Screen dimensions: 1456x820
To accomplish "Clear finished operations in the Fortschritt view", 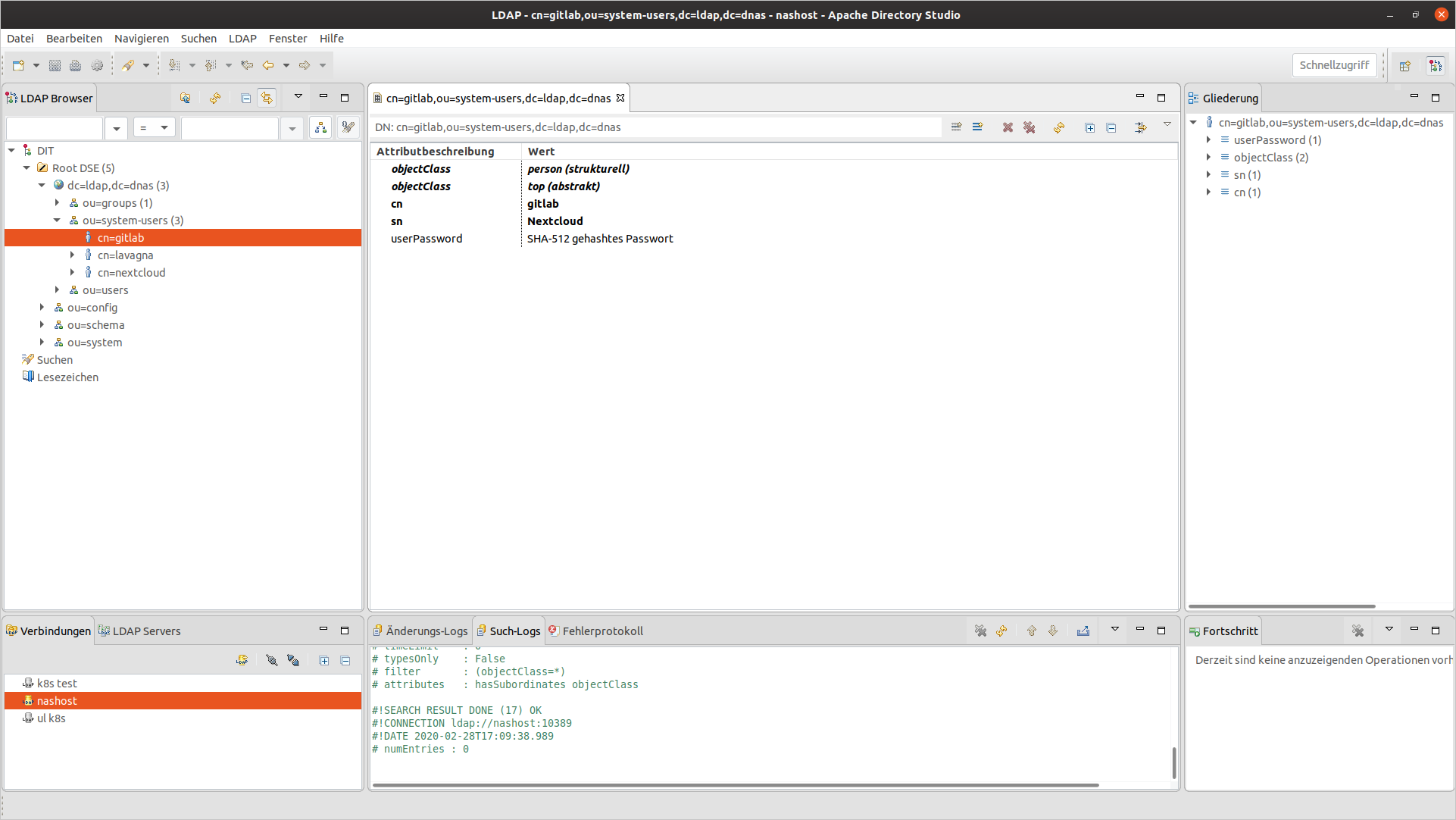I will pos(1358,630).
